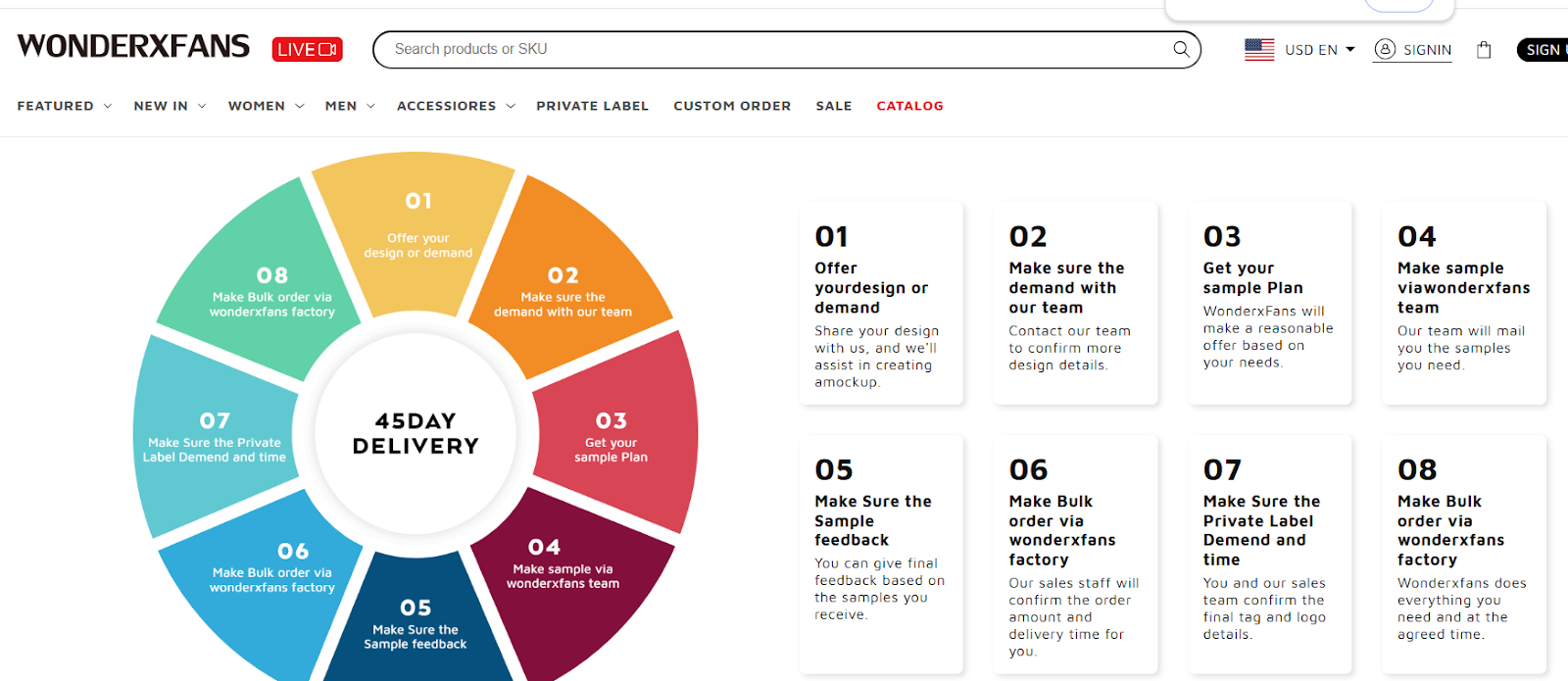
Task: Click text 'You can give final feedback based on the samples'
Action: (880, 580)
